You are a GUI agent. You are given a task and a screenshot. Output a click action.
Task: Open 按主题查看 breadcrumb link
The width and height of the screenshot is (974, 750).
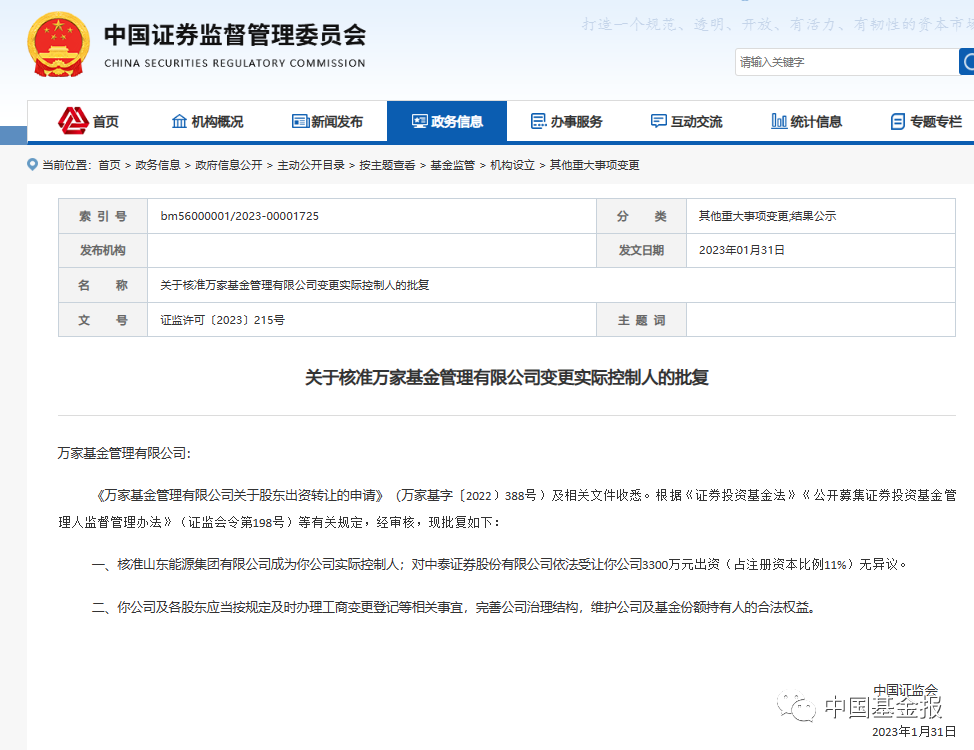(x=387, y=165)
